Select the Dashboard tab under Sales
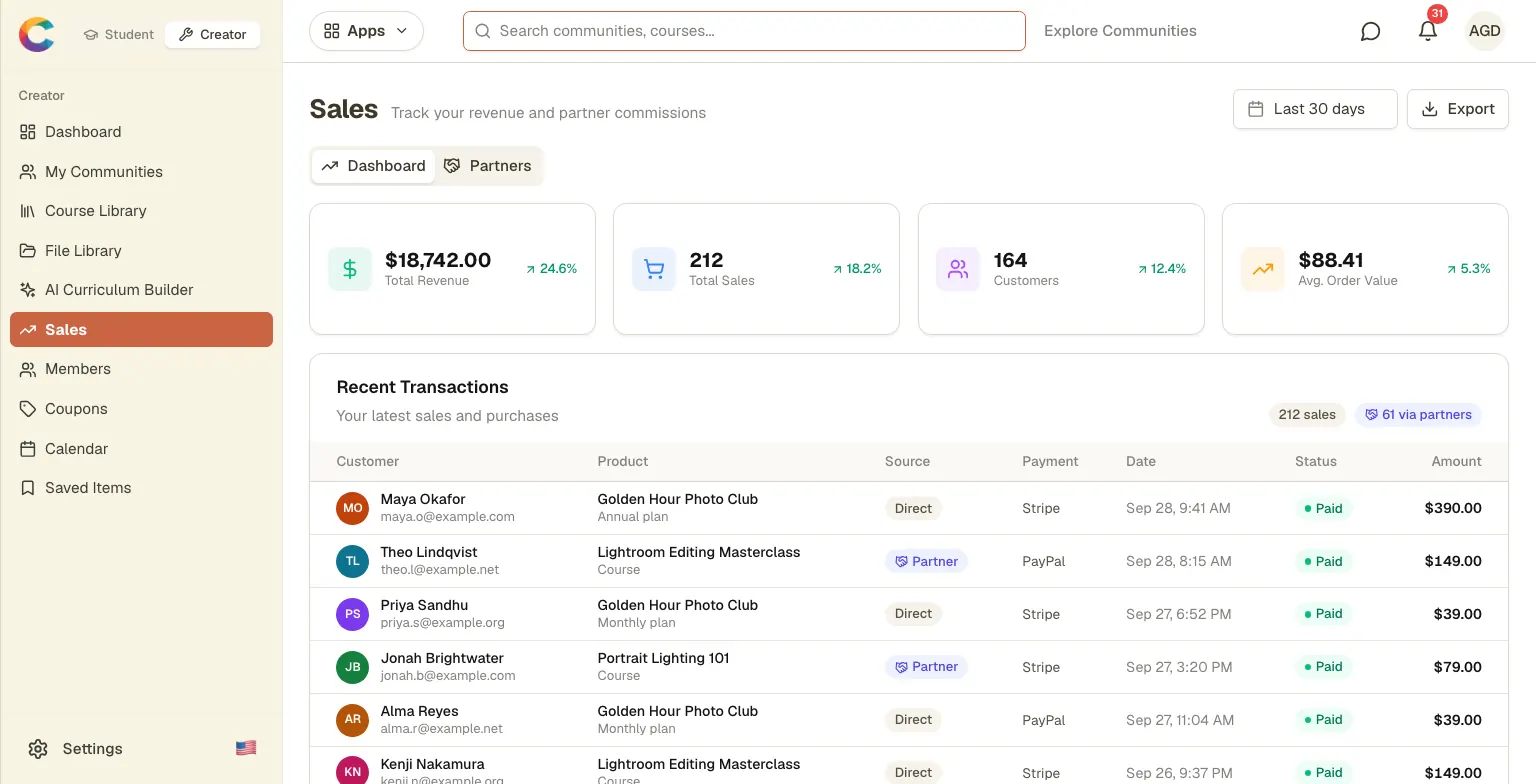 tap(373, 166)
